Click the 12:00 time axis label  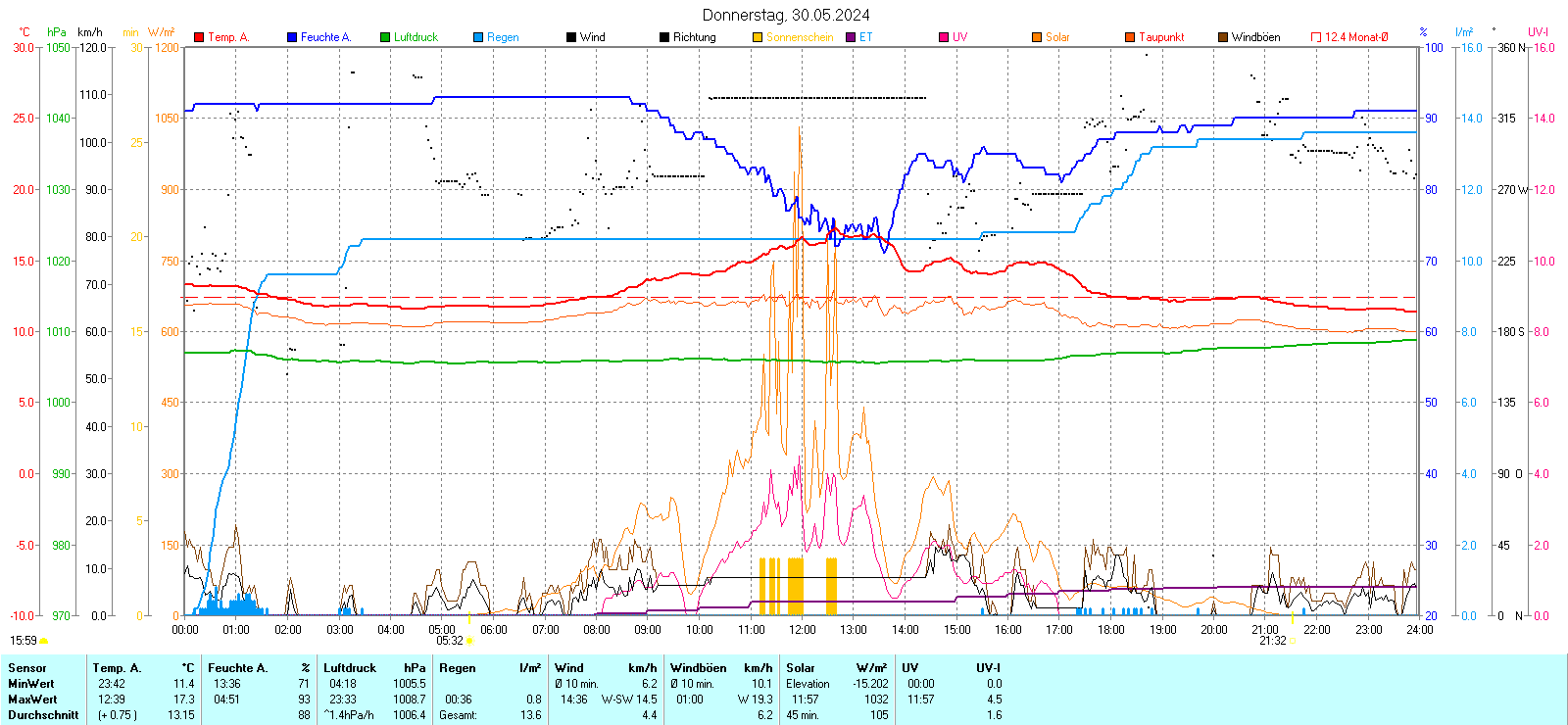pos(803,630)
